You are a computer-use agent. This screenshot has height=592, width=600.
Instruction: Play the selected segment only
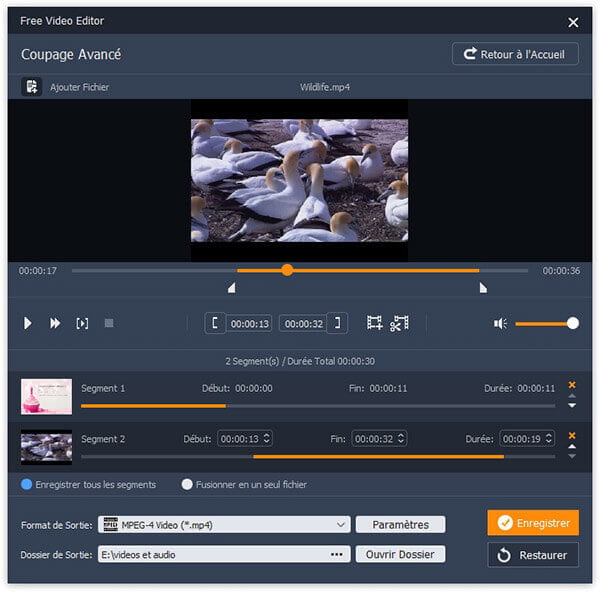coord(82,323)
